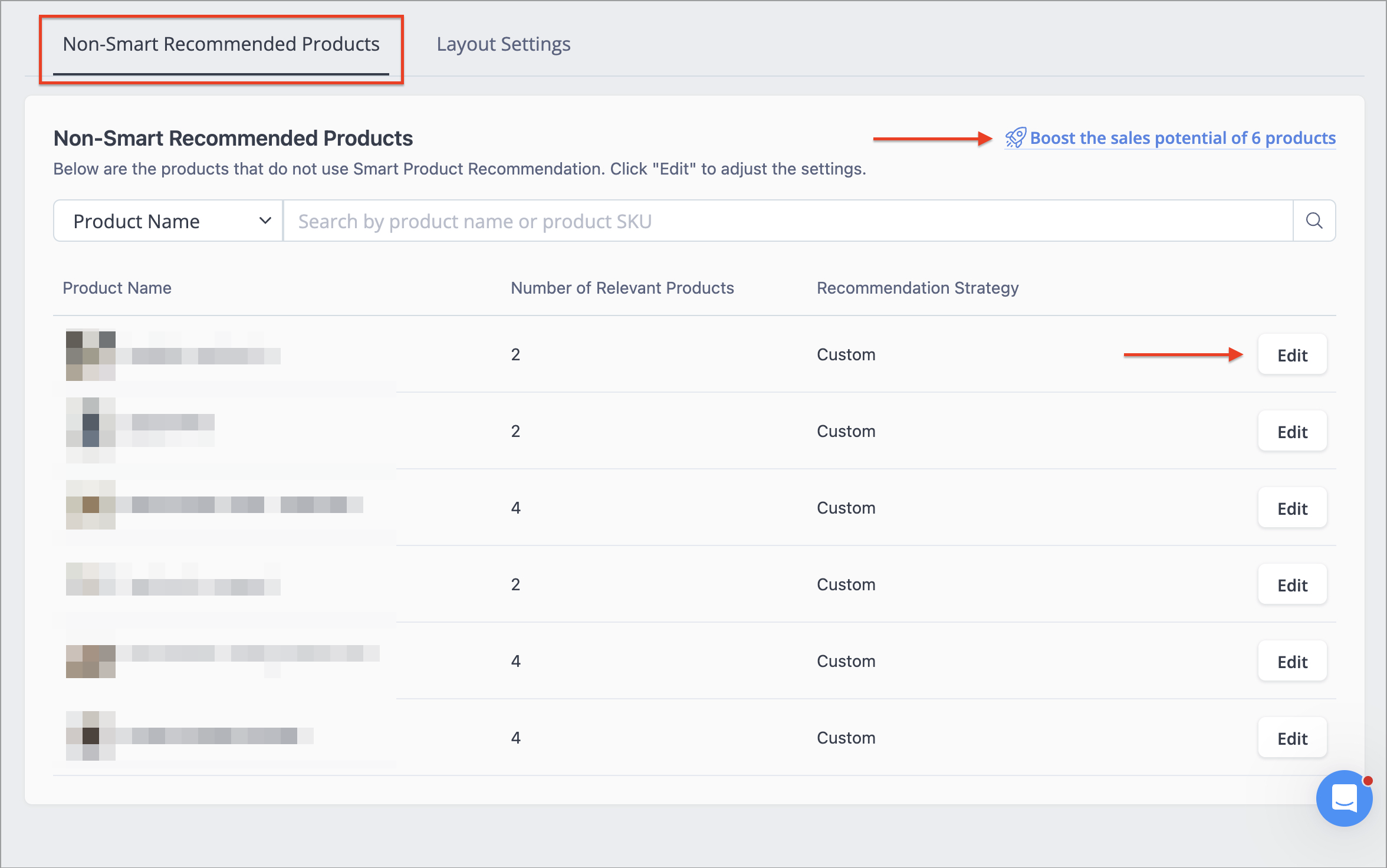Edit the third product row
1387x868 pixels.
[1292, 508]
